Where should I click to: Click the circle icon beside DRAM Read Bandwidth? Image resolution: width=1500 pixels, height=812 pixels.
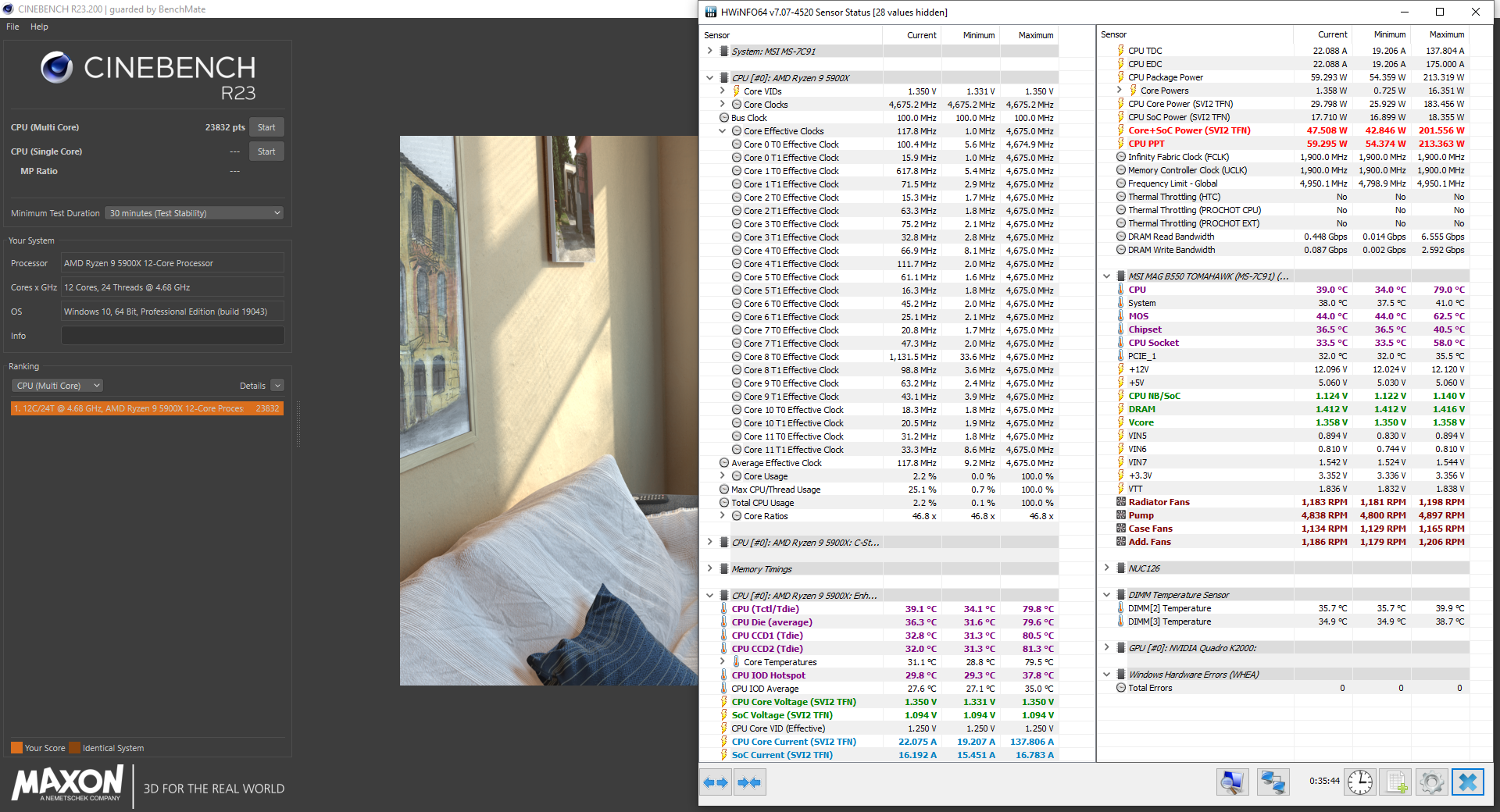click(1121, 237)
